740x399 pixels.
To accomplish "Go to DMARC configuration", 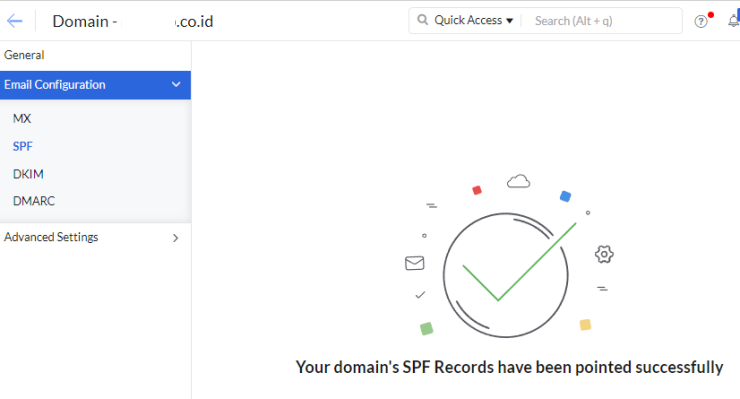I will tap(34, 201).
